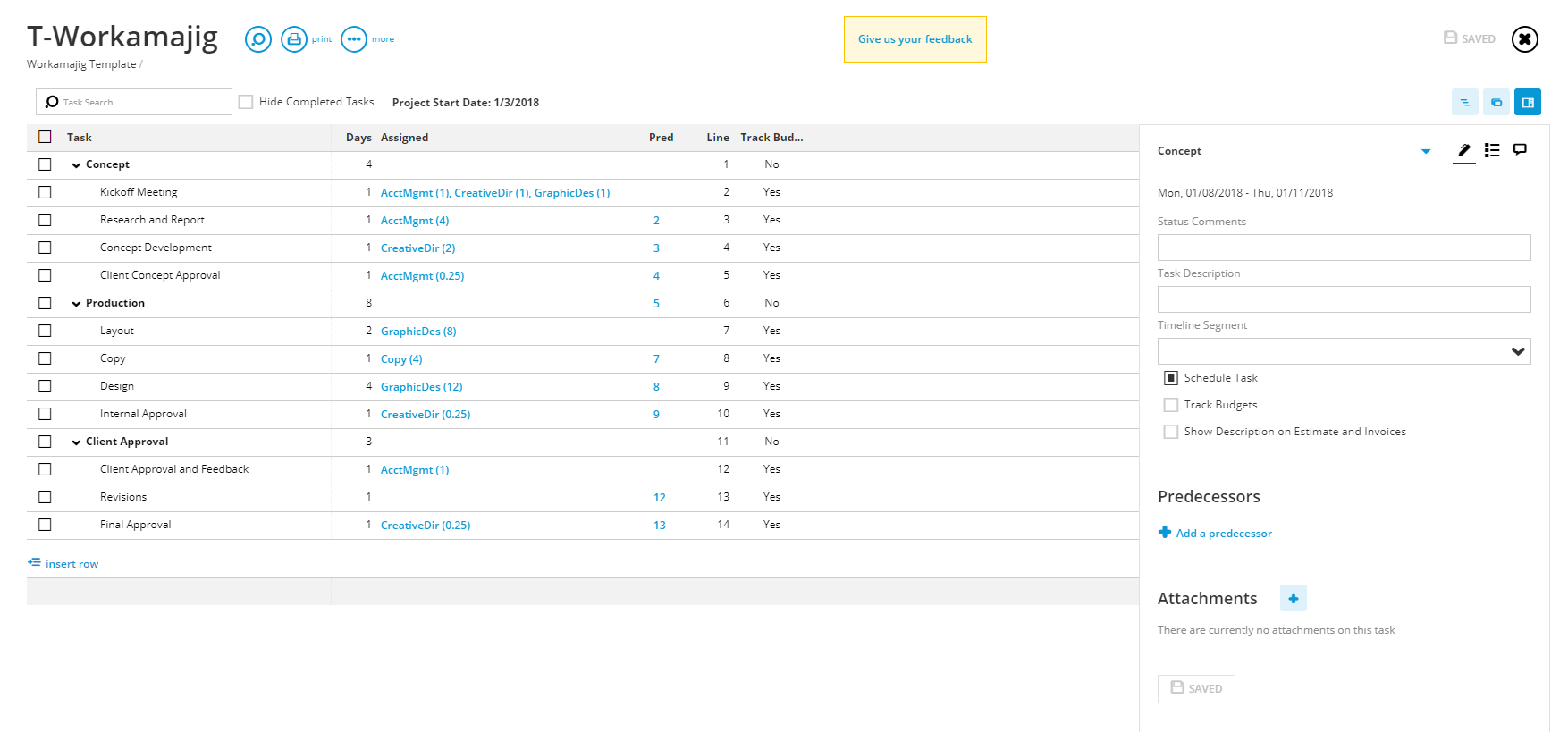The image size is (1568, 732).
Task: Enable the Track Budgets checkbox
Action: (x=1171, y=405)
